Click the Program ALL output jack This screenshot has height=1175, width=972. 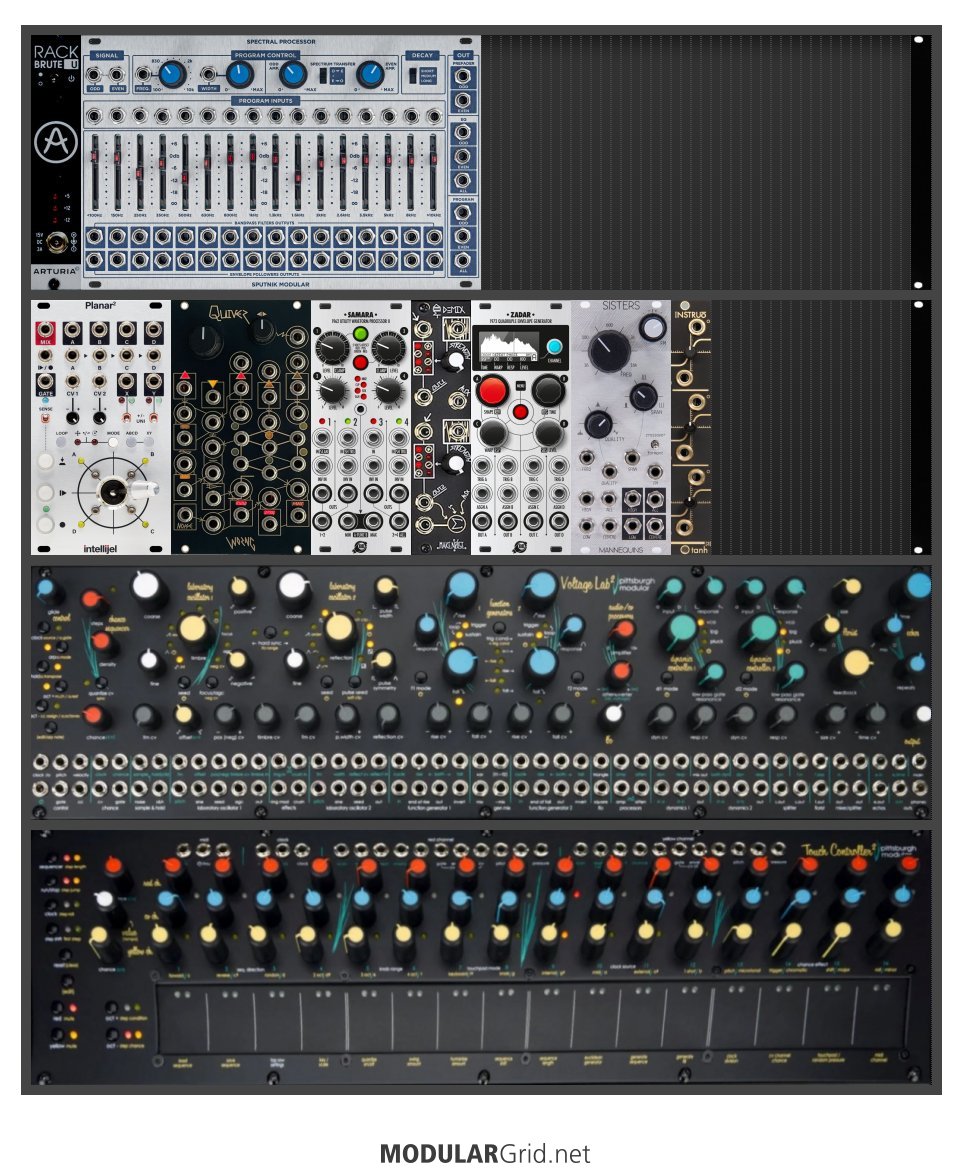(x=463, y=259)
